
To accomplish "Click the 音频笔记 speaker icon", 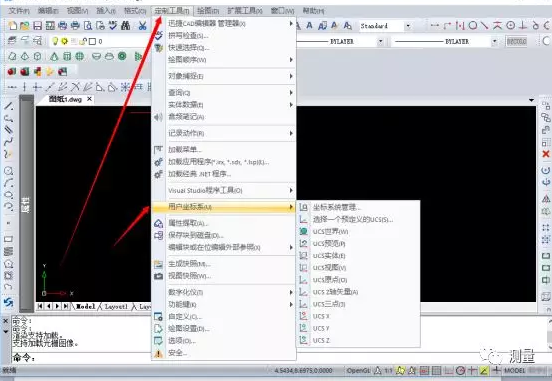I will click(158, 117).
